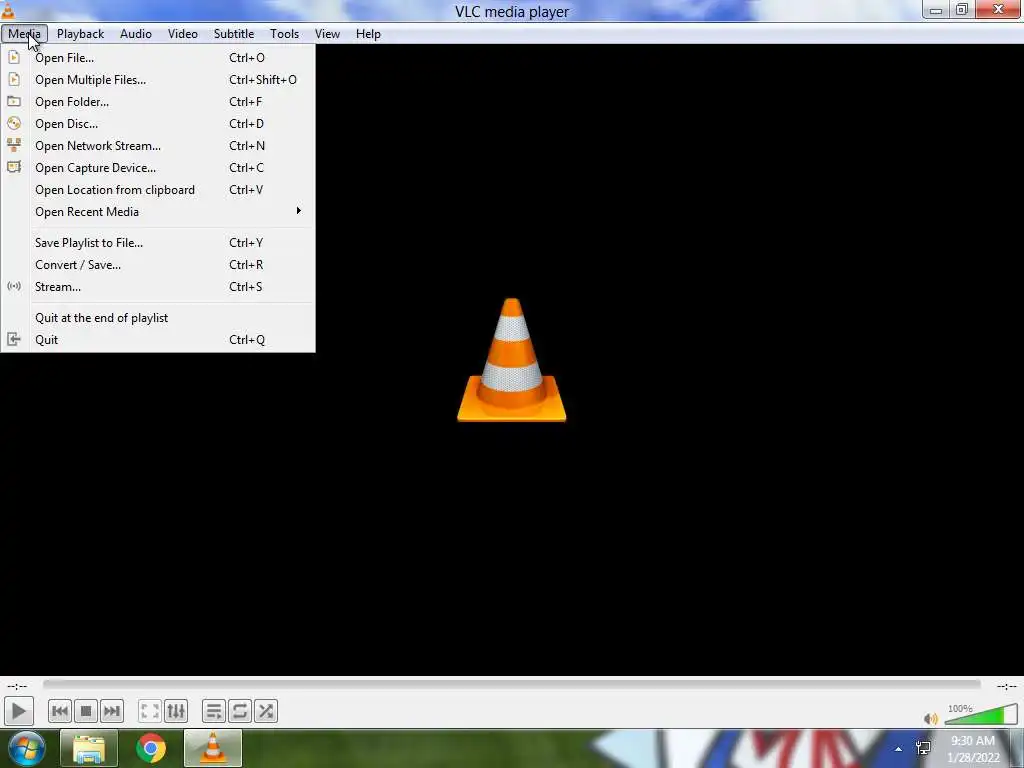
Task: Choose Open File... from Media menu
Action: point(158,57)
